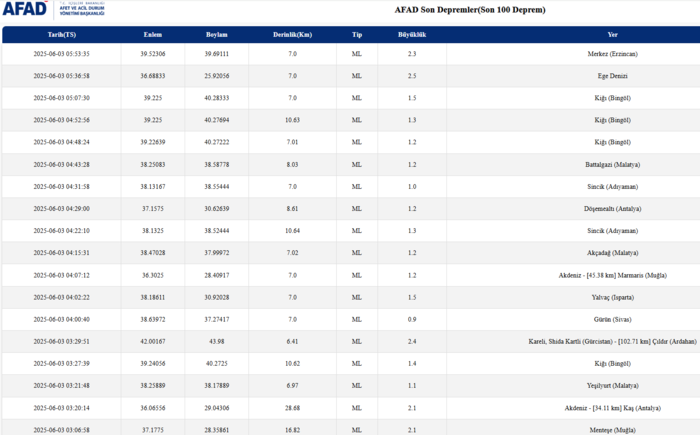
Task: Click depth value 10.63
Action: [292, 120]
